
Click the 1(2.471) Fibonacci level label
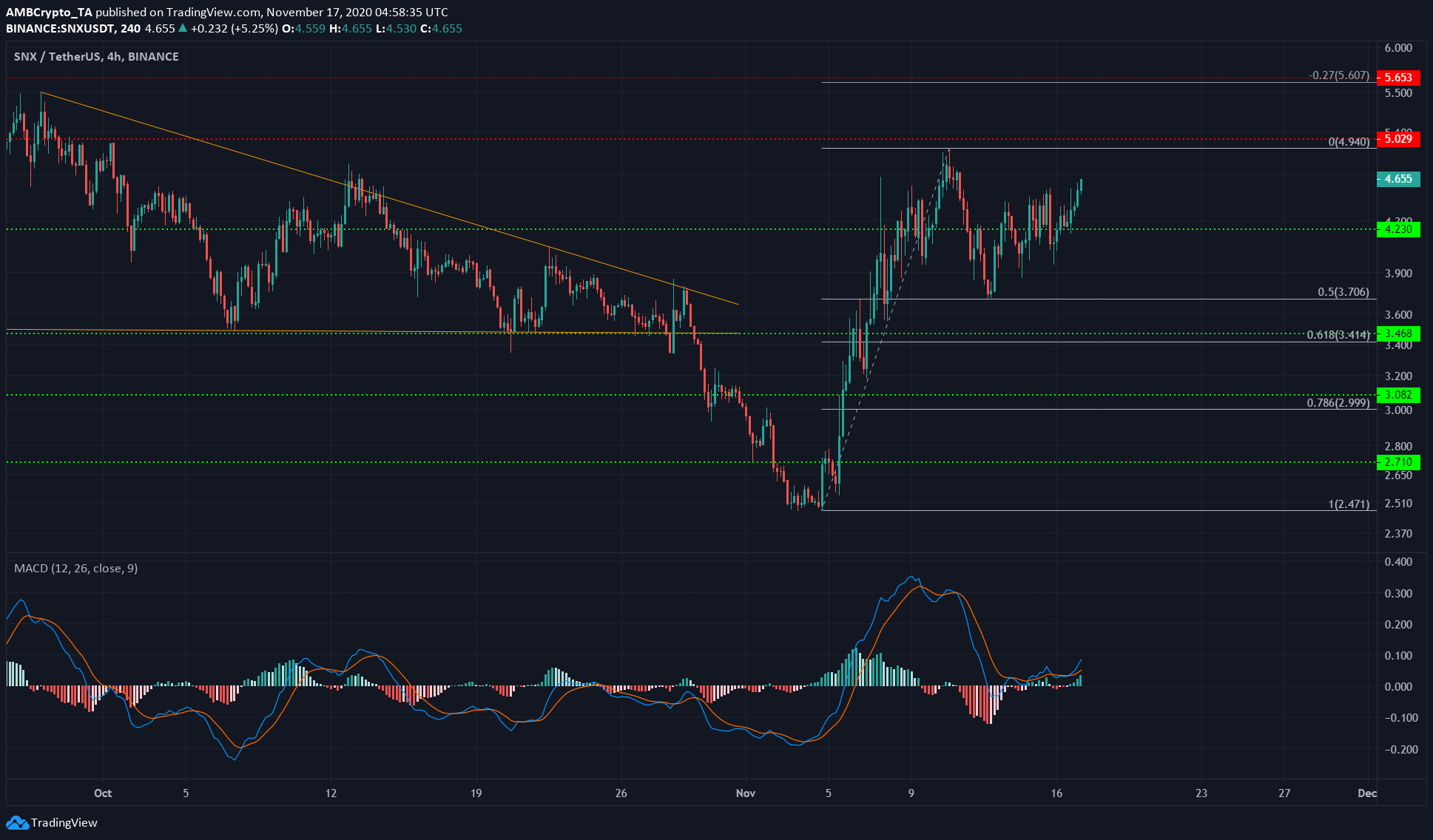tap(1349, 504)
